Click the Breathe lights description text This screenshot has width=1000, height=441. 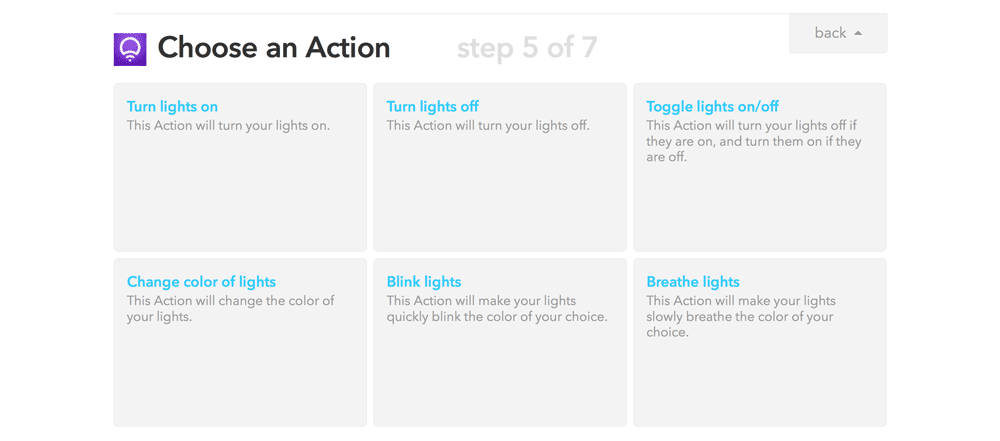click(x=740, y=317)
